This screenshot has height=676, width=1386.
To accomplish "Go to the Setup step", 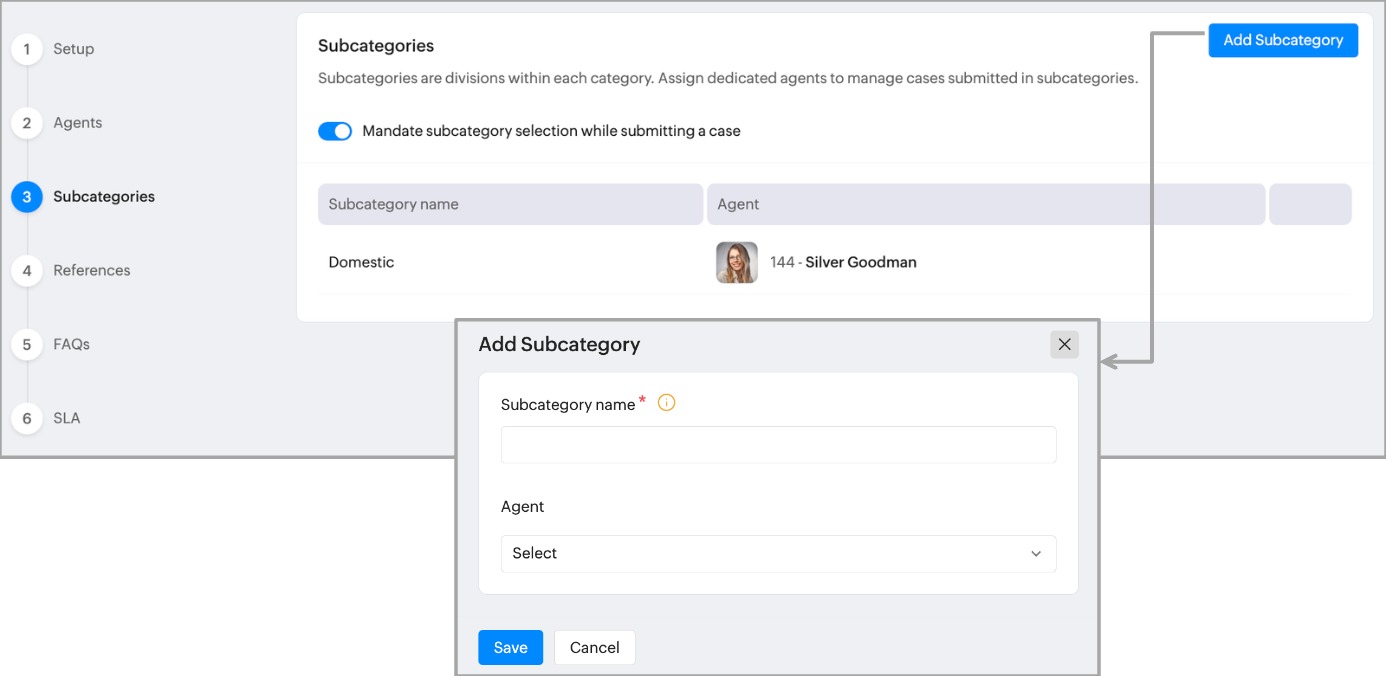I will (74, 49).
